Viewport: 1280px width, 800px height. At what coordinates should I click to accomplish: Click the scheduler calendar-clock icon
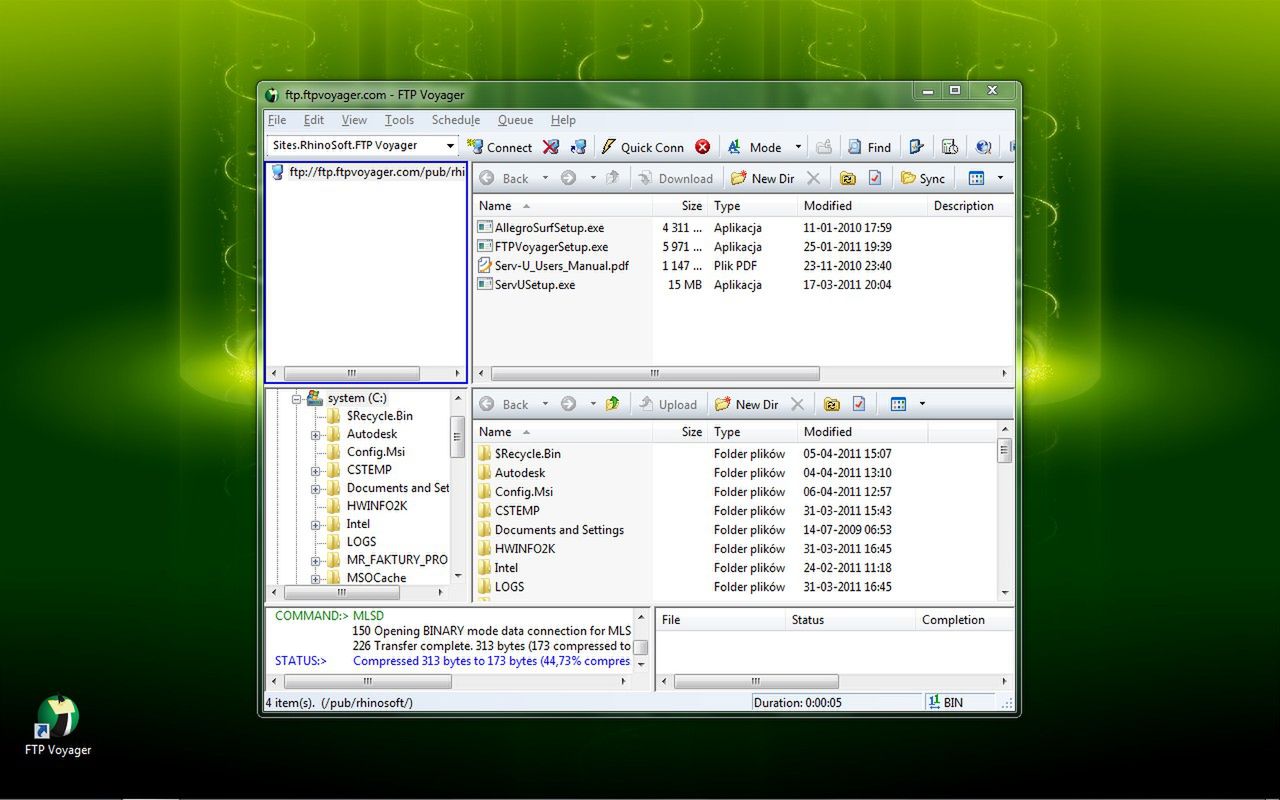(950, 147)
